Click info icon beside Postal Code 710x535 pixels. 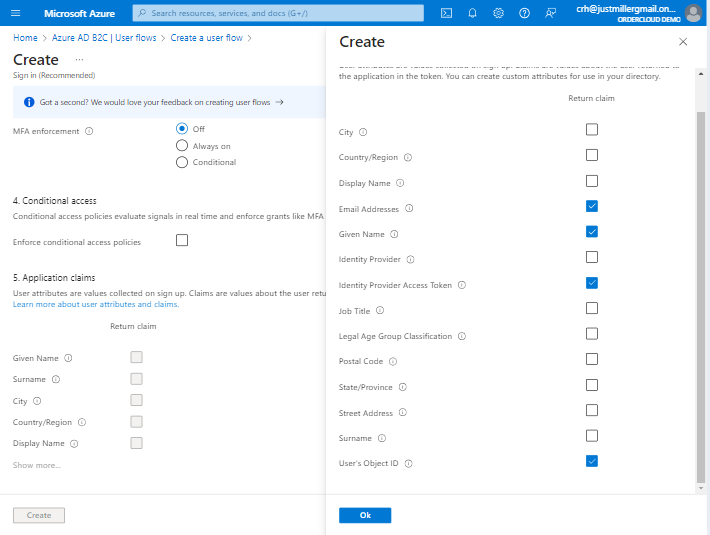pos(393,361)
